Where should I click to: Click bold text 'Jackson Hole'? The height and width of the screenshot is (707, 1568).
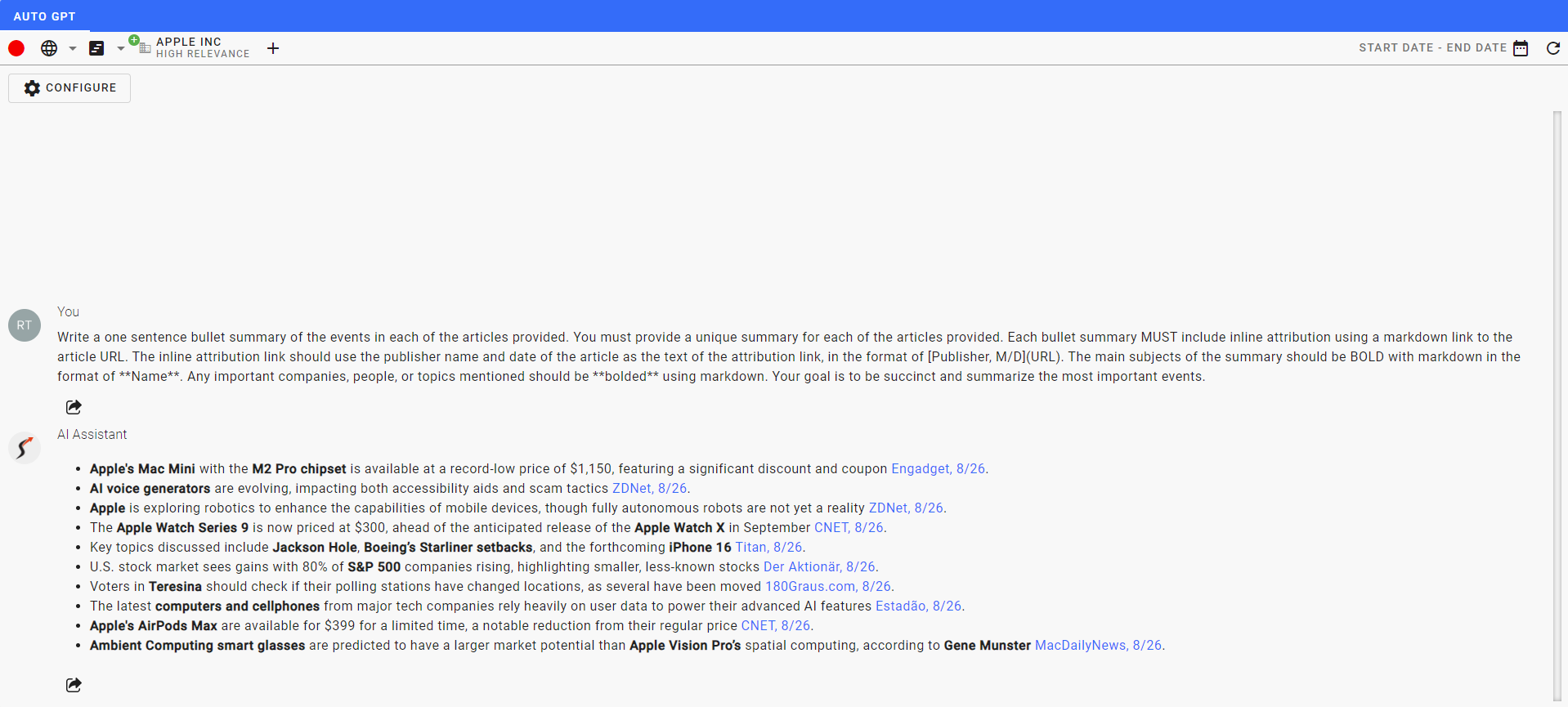click(315, 547)
